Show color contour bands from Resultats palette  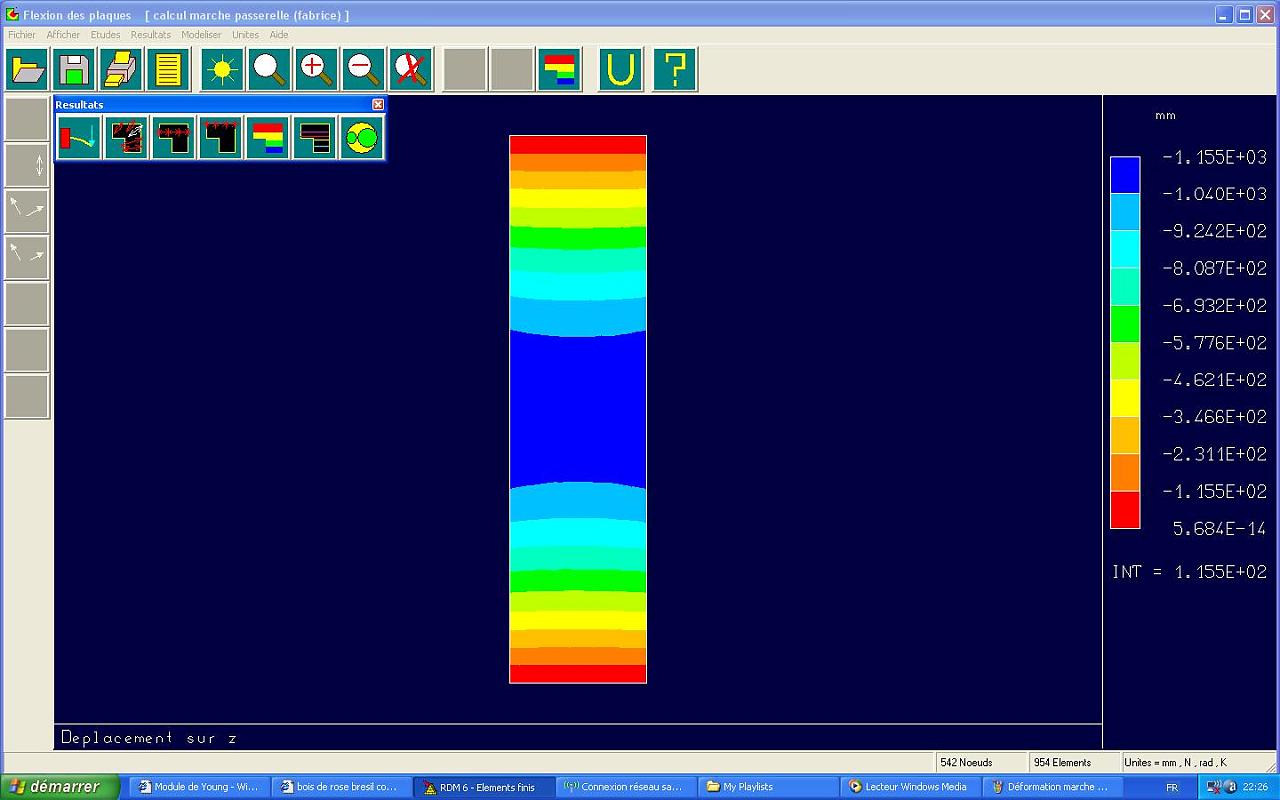pos(267,137)
